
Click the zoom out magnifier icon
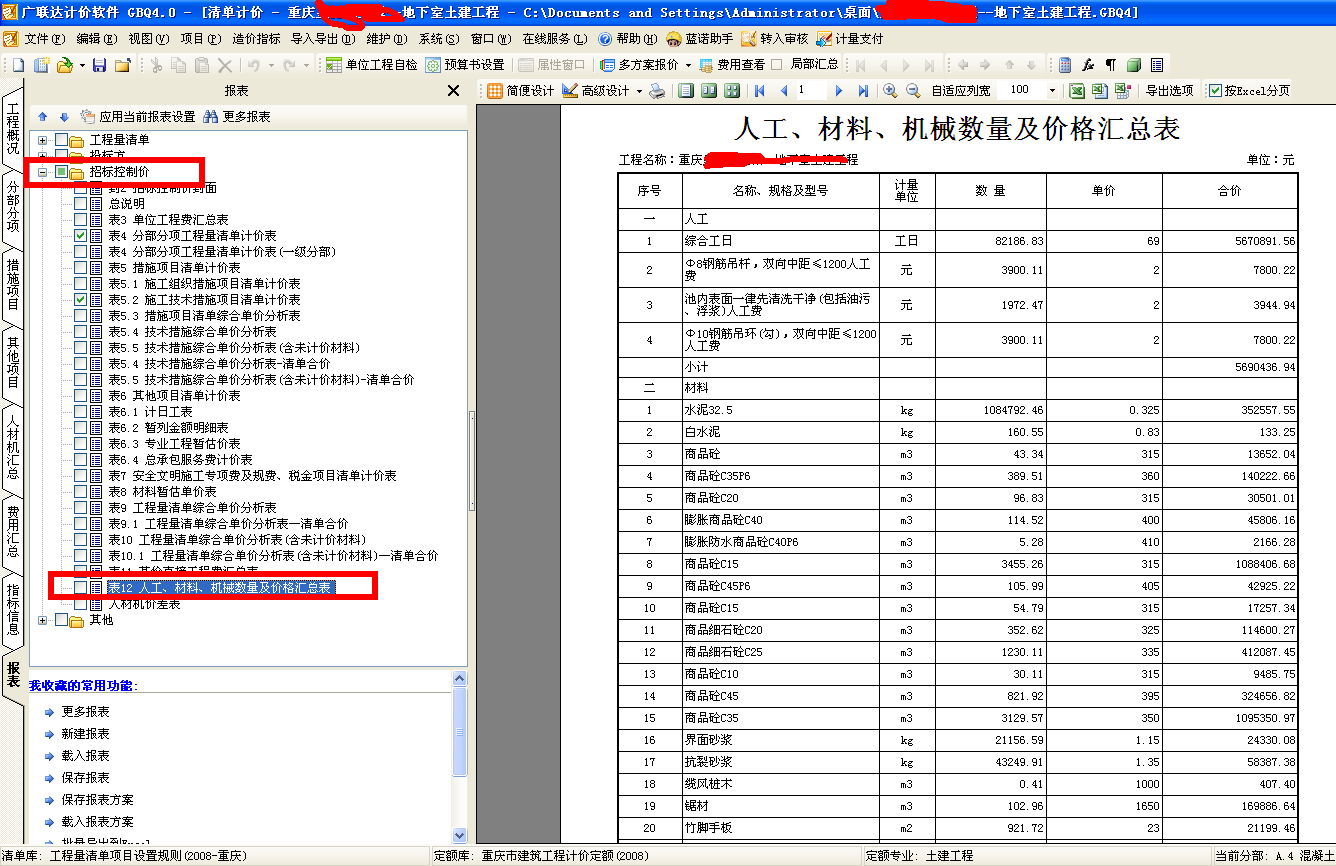(x=913, y=90)
